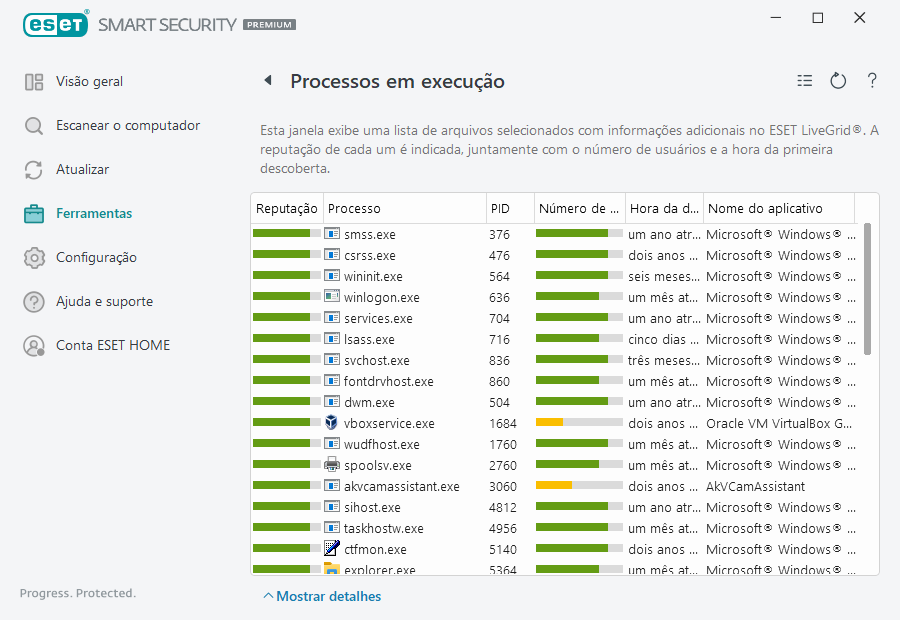Open the question mark help icon
Screen dimensions: 900x620
click(872, 81)
